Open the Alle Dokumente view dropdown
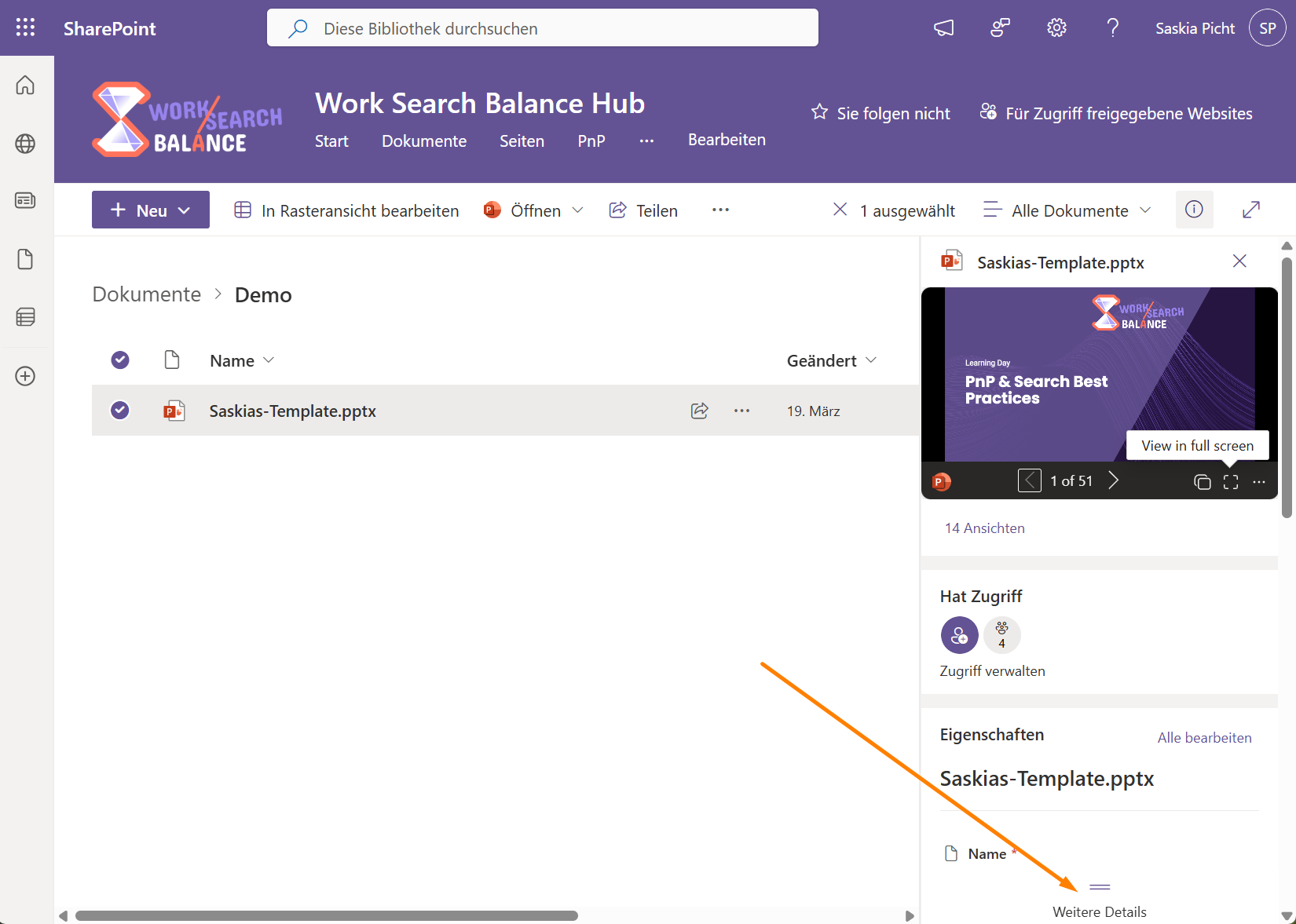Image resolution: width=1296 pixels, height=924 pixels. point(1067,210)
